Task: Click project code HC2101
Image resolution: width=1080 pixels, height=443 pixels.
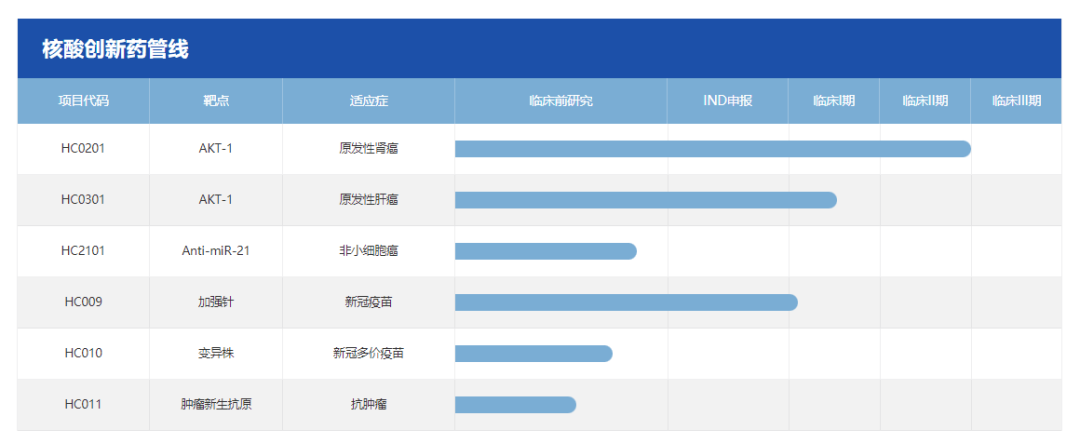Action: (x=83, y=251)
